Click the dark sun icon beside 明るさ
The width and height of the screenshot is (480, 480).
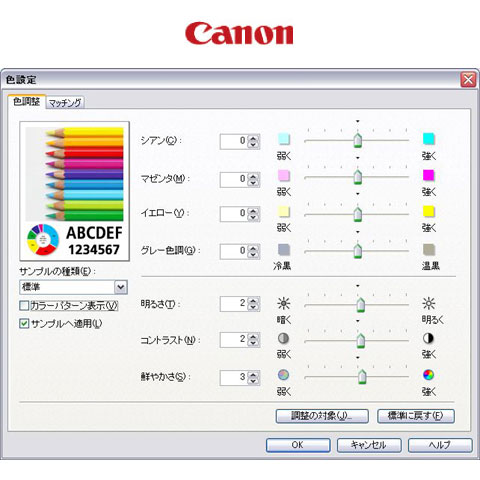[x=283, y=304]
